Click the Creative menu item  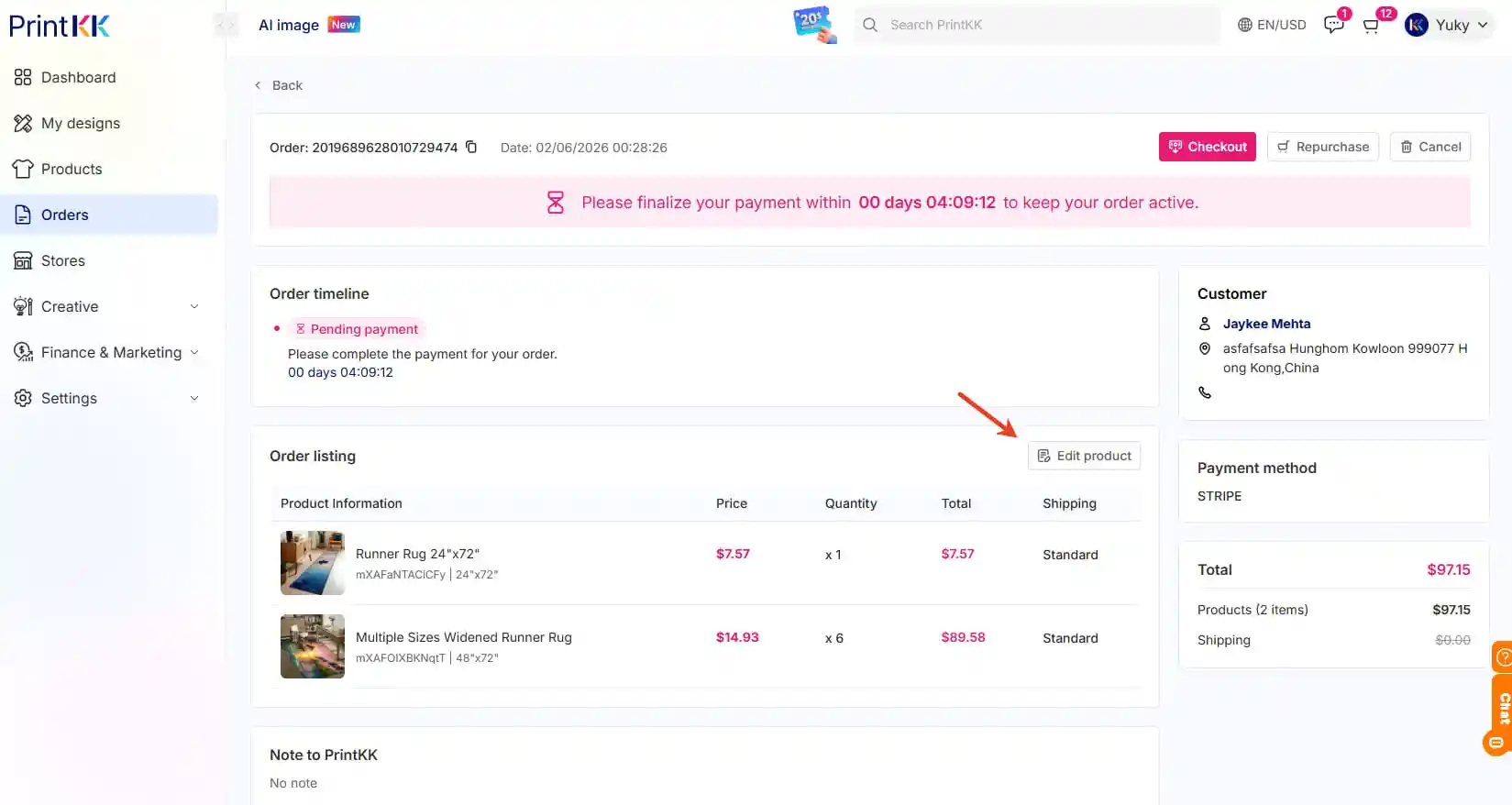point(70,306)
